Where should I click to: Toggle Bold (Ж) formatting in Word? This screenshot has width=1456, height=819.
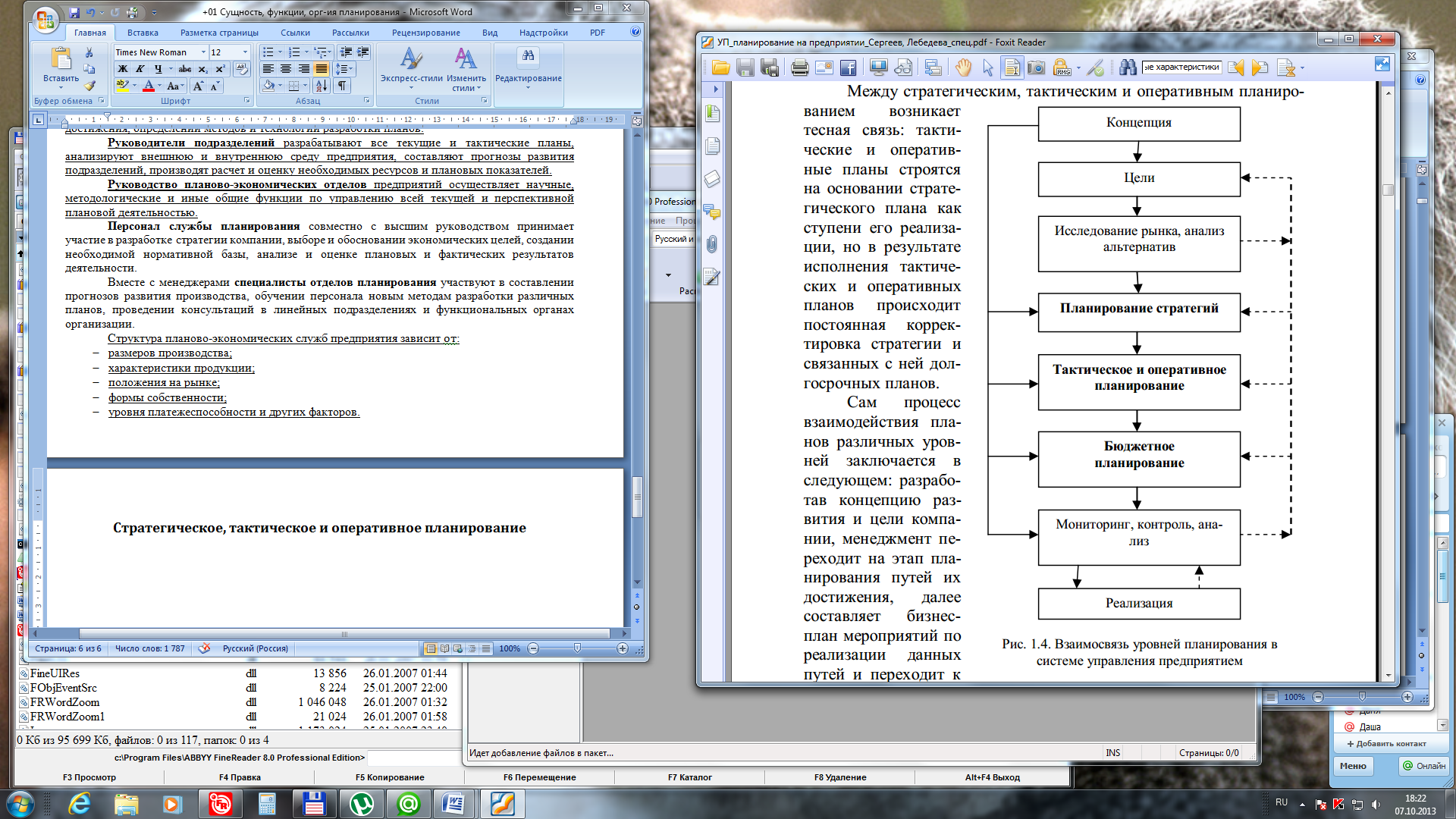[x=123, y=69]
